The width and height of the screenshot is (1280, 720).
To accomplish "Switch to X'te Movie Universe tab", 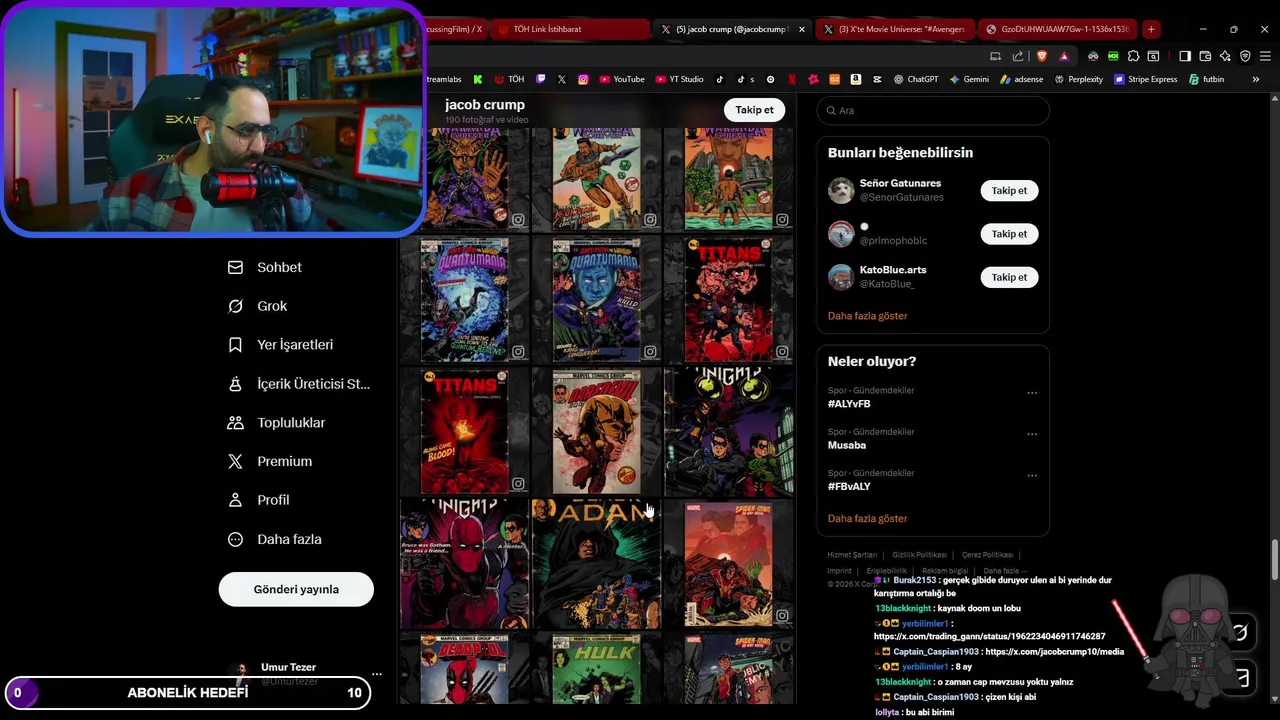I will pyautogui.click(x=893, y=29).
